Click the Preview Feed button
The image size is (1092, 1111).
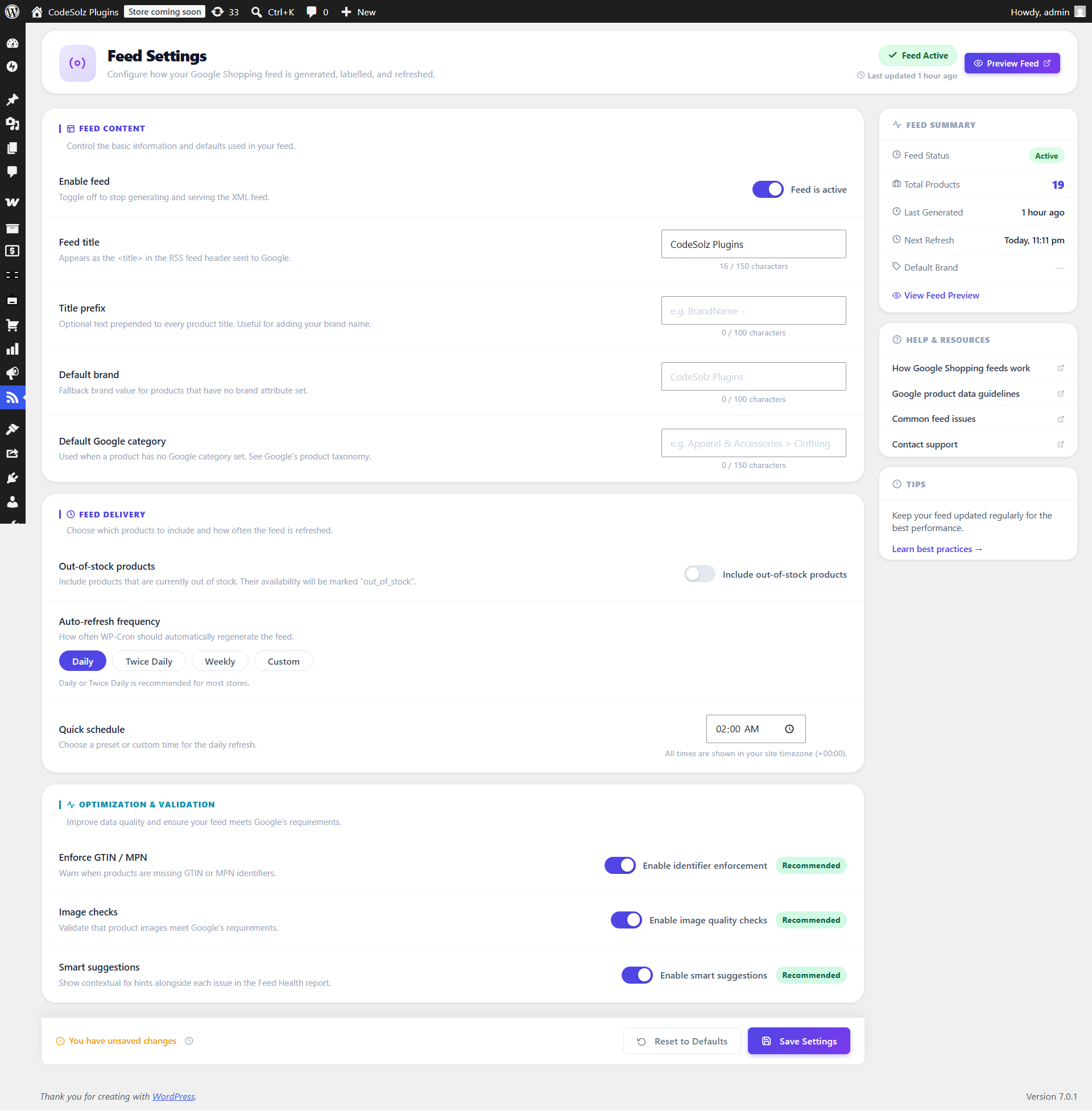point(1012,63)
